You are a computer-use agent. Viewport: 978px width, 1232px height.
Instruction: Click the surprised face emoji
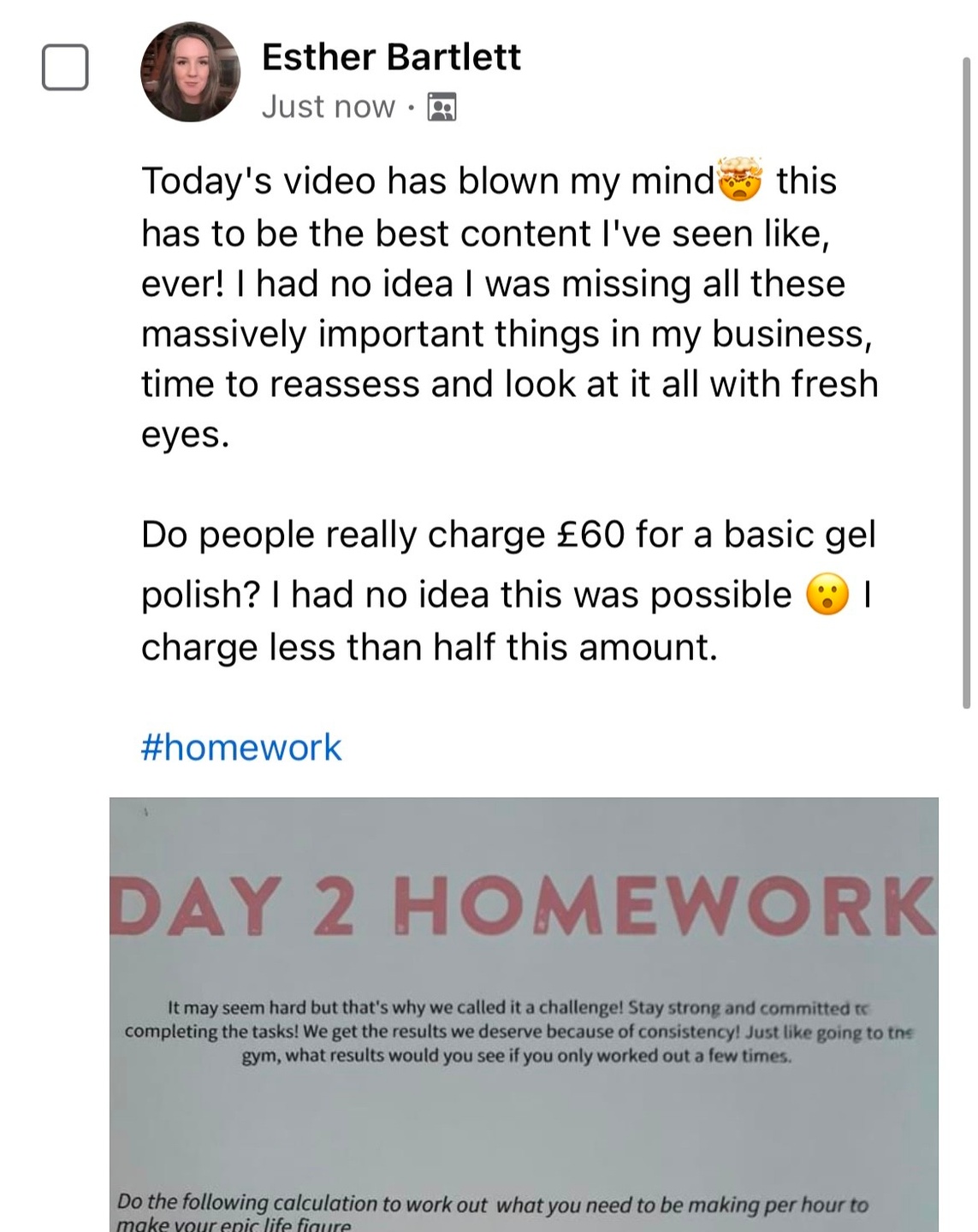tap(827, 594)
